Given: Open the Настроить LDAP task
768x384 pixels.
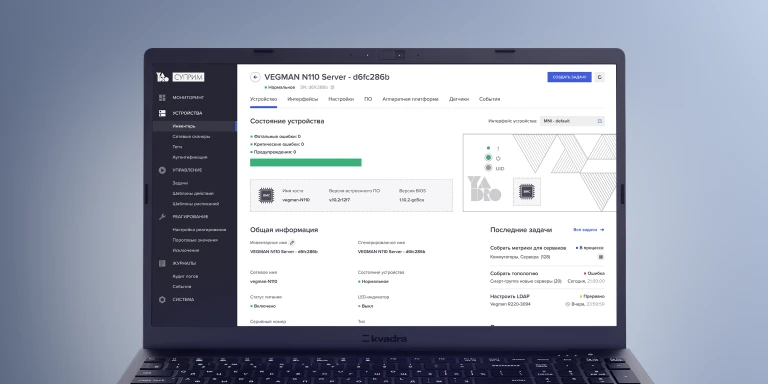Looking at the screenshot, I should (510, 296).
